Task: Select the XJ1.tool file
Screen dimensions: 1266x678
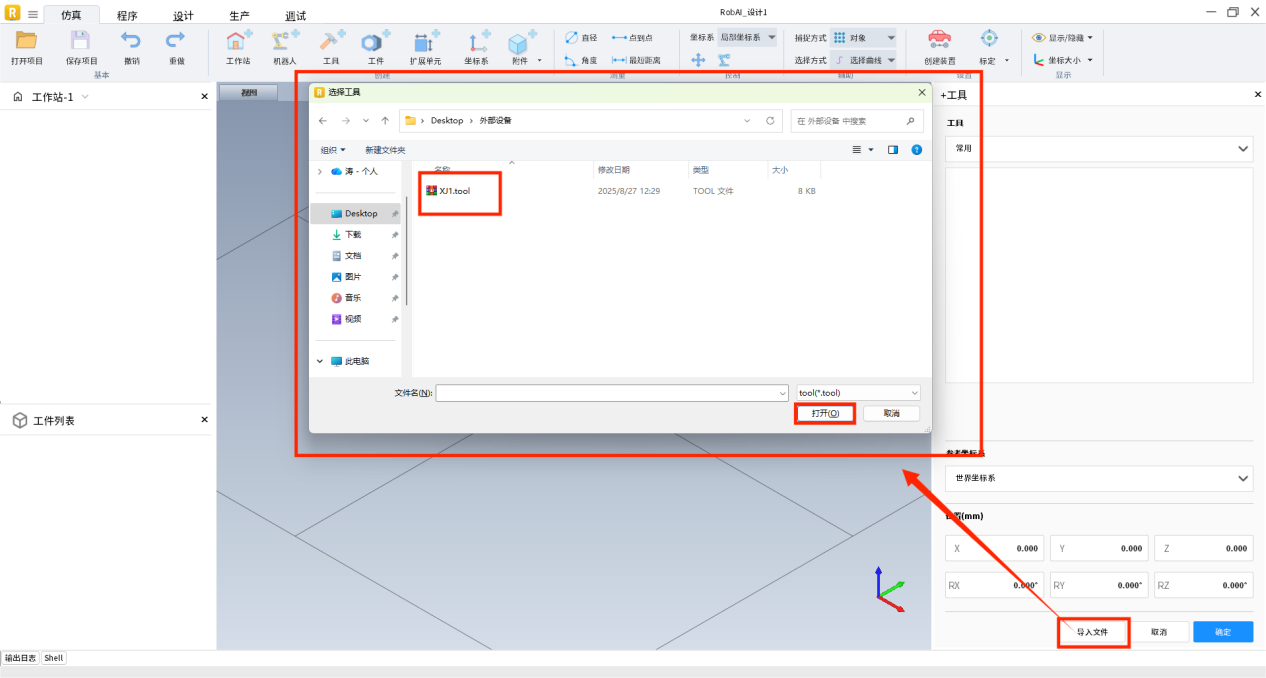Action: tap(454, 191)
